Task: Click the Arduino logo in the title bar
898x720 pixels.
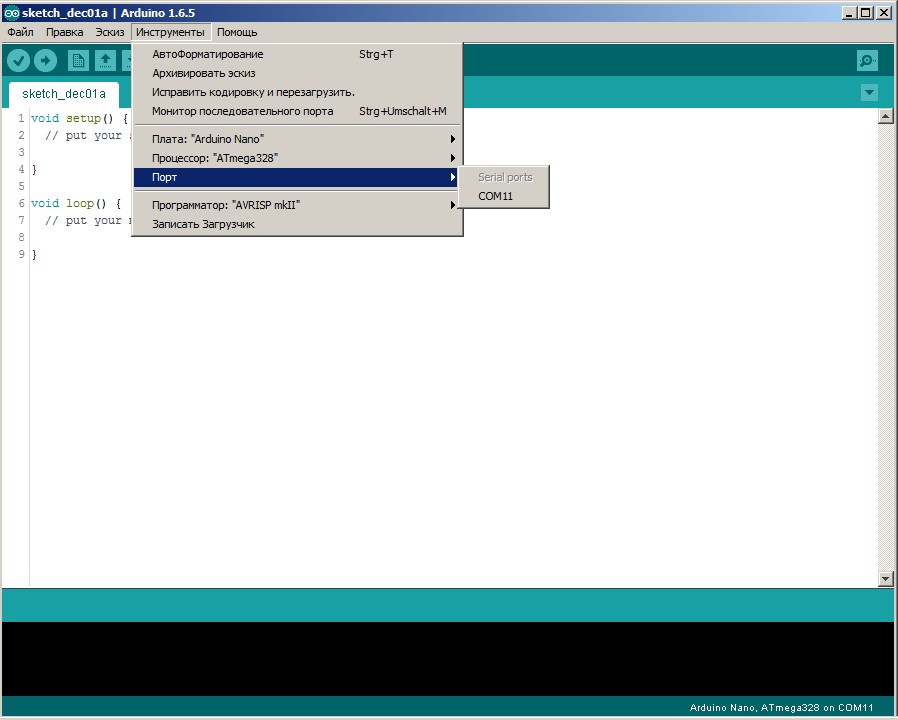Action: coord(11,13)
